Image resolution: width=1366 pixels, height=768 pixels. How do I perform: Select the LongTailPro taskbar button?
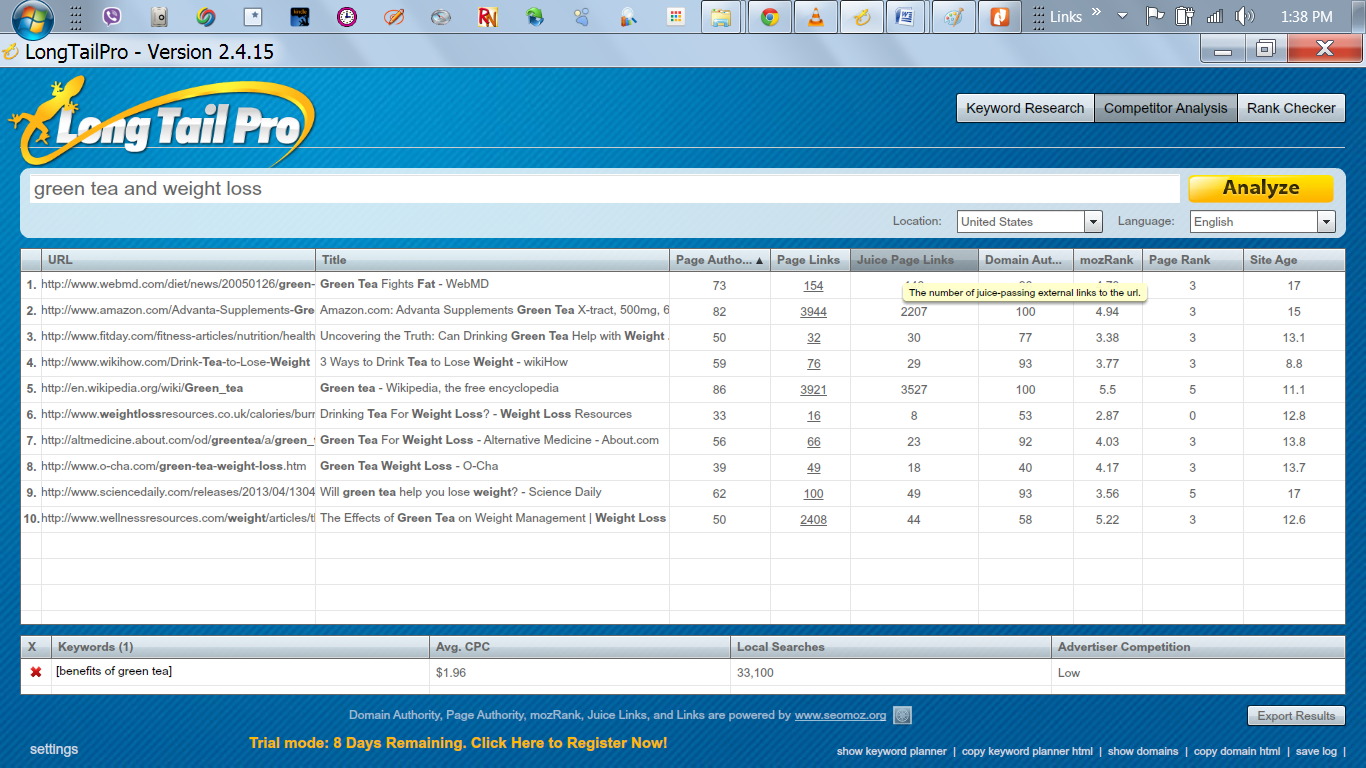coord(861,17)
